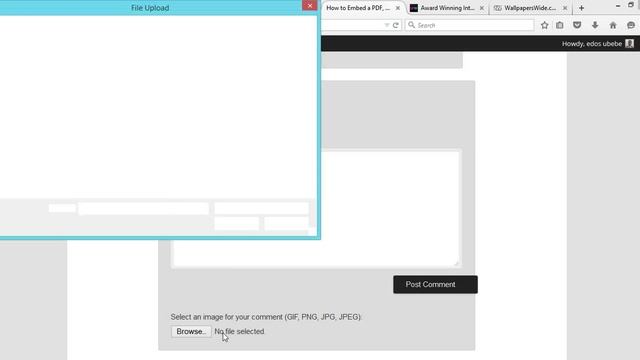This screenshot has width=640, height=360.
Task: Reload the current page
Action: pyautogui.click(x=396, y=25)
